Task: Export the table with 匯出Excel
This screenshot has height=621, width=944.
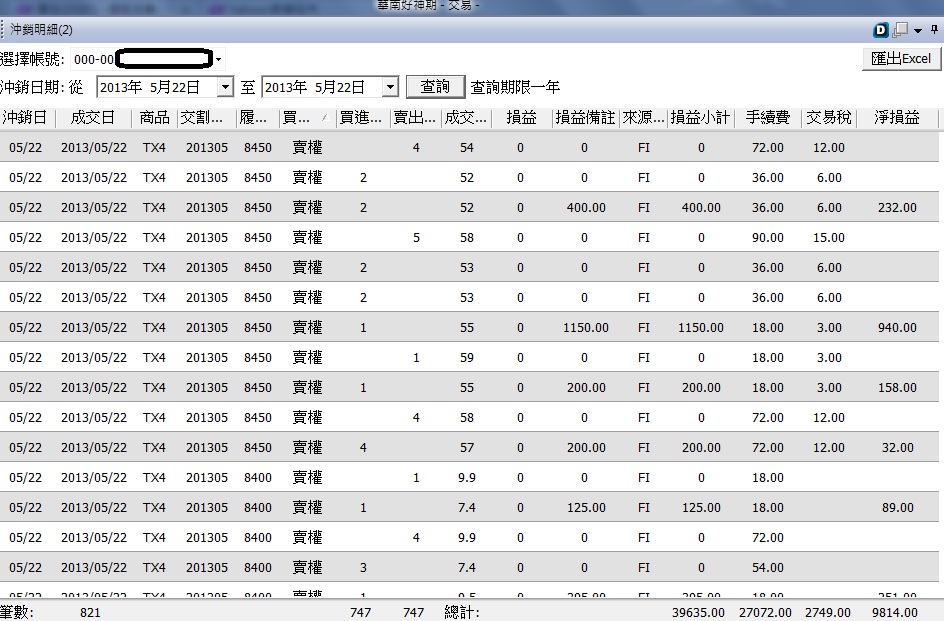Action: pyautogui.click(x=901, y=58)
